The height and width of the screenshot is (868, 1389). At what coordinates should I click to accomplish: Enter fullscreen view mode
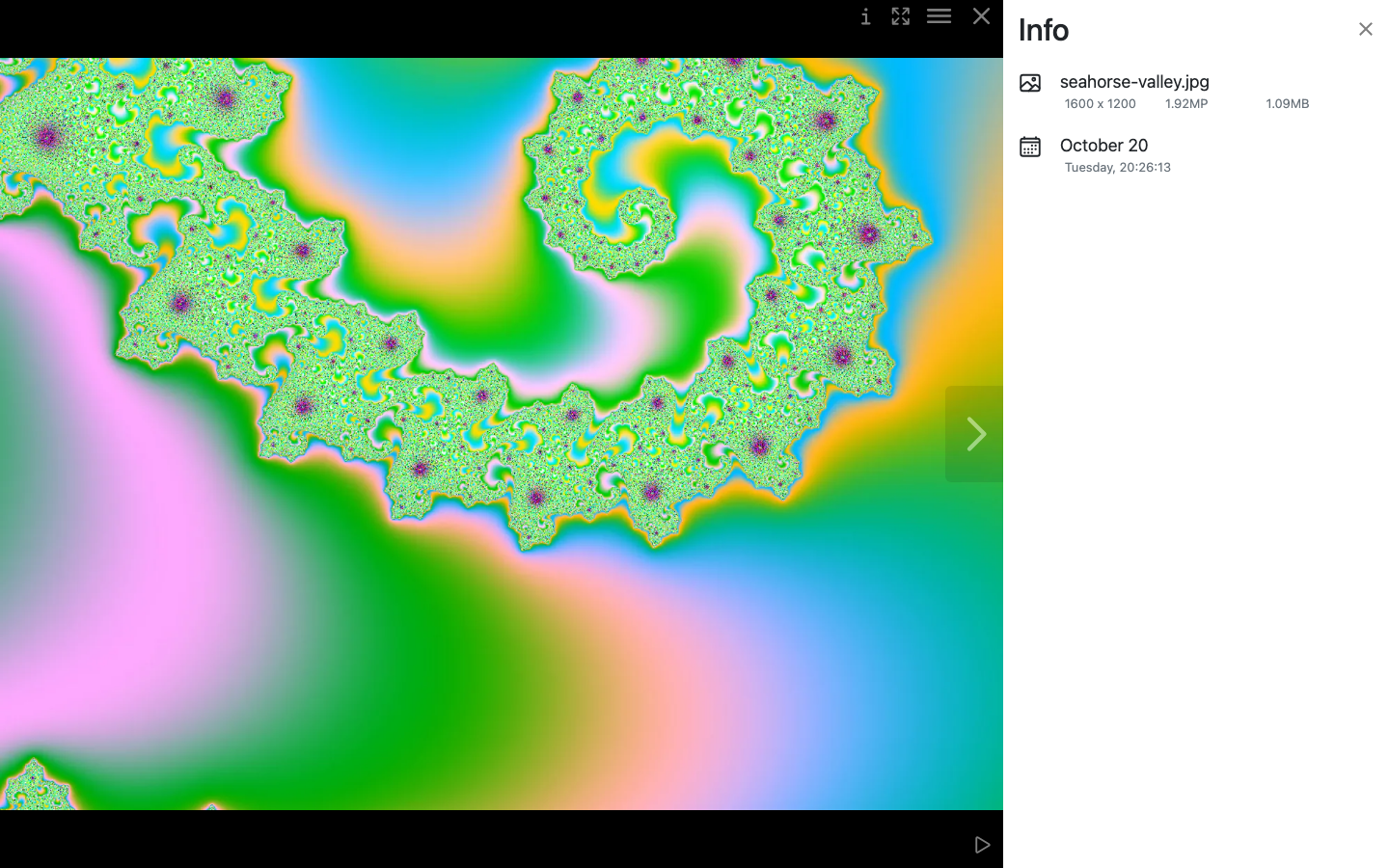[901, 16]
